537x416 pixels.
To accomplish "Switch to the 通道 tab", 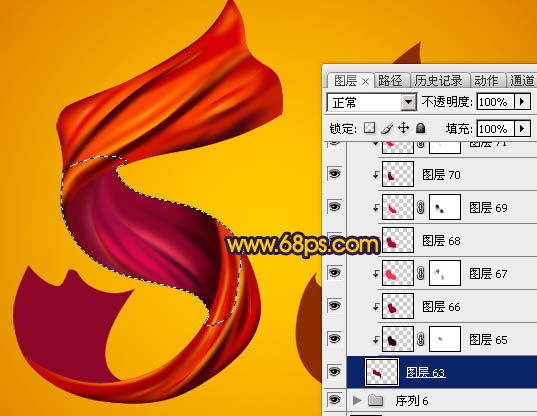I will click(522, 81).
